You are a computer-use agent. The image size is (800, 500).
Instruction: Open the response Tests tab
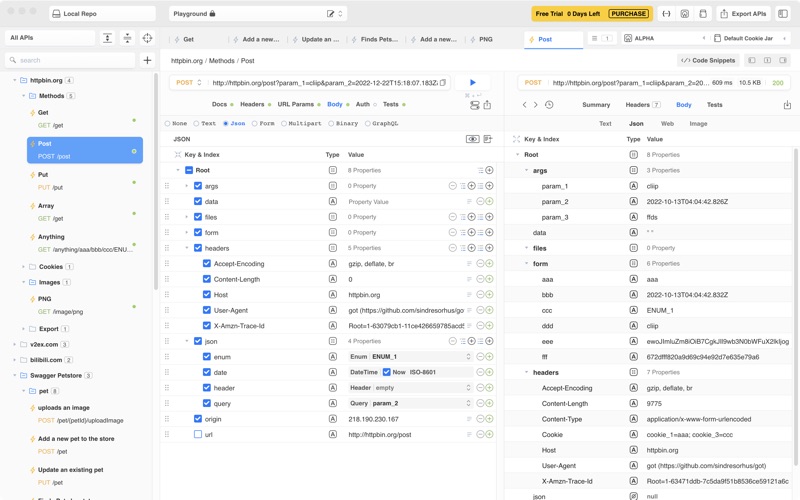click(714, 105)
